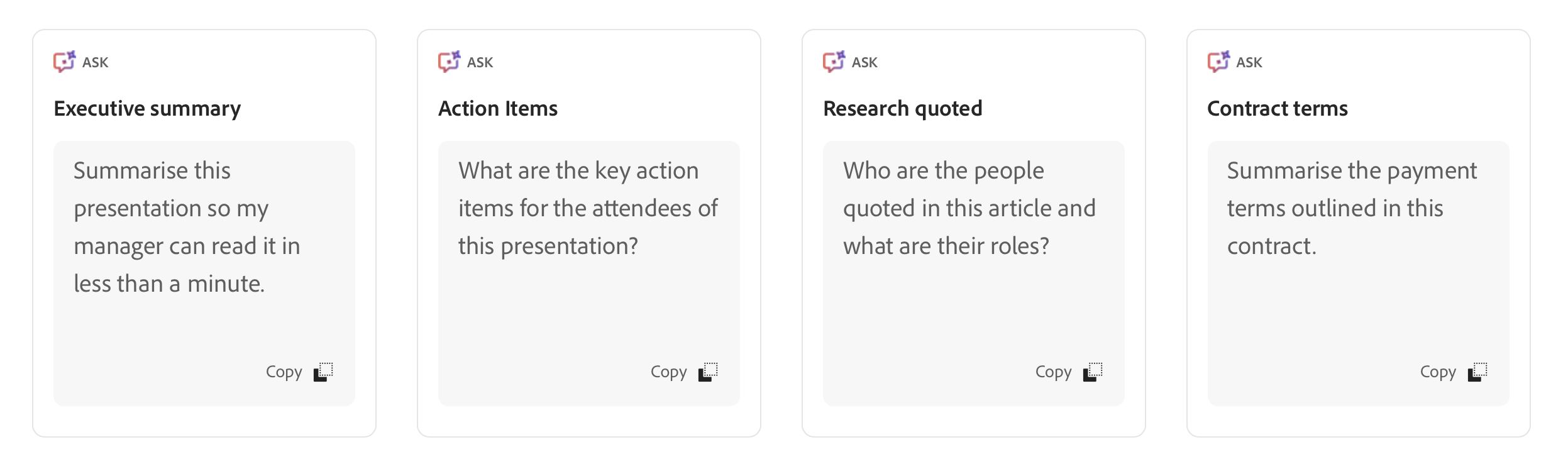This screenshot has height=469, width=1568.
Task: Copy the Research quoted prompt
Action: (1053, 372)
